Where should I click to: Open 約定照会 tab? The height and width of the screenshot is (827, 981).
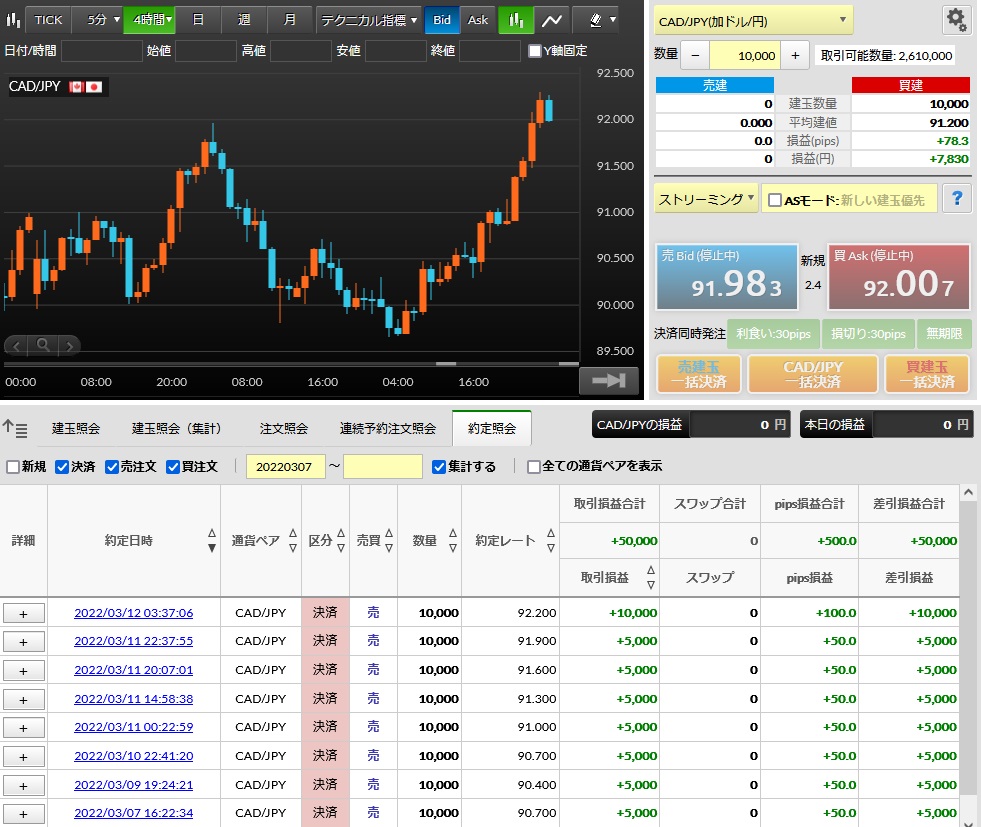pyautogui.click(x=492, y=429)
